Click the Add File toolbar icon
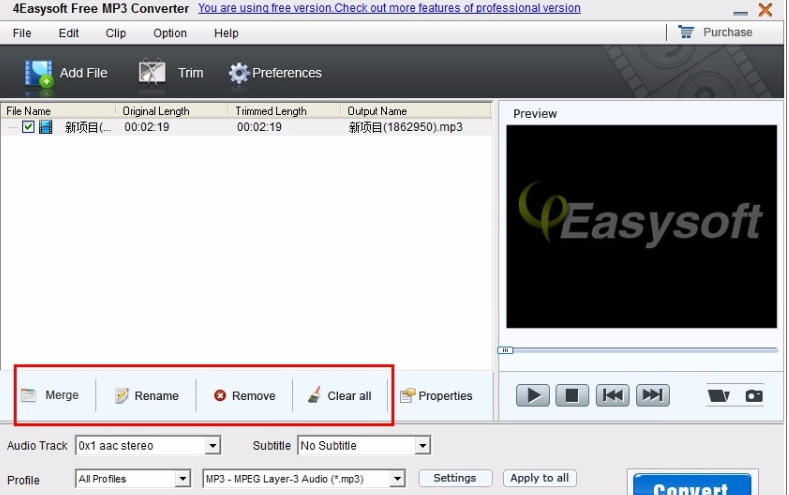The height and width of the screenshot is (495, 789). (40, 73)
